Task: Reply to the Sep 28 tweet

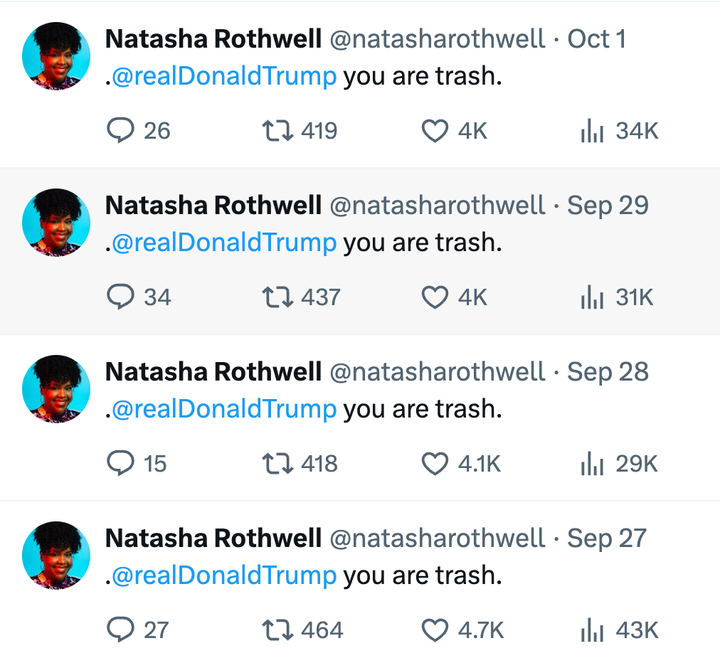Action: click(120, 463)
